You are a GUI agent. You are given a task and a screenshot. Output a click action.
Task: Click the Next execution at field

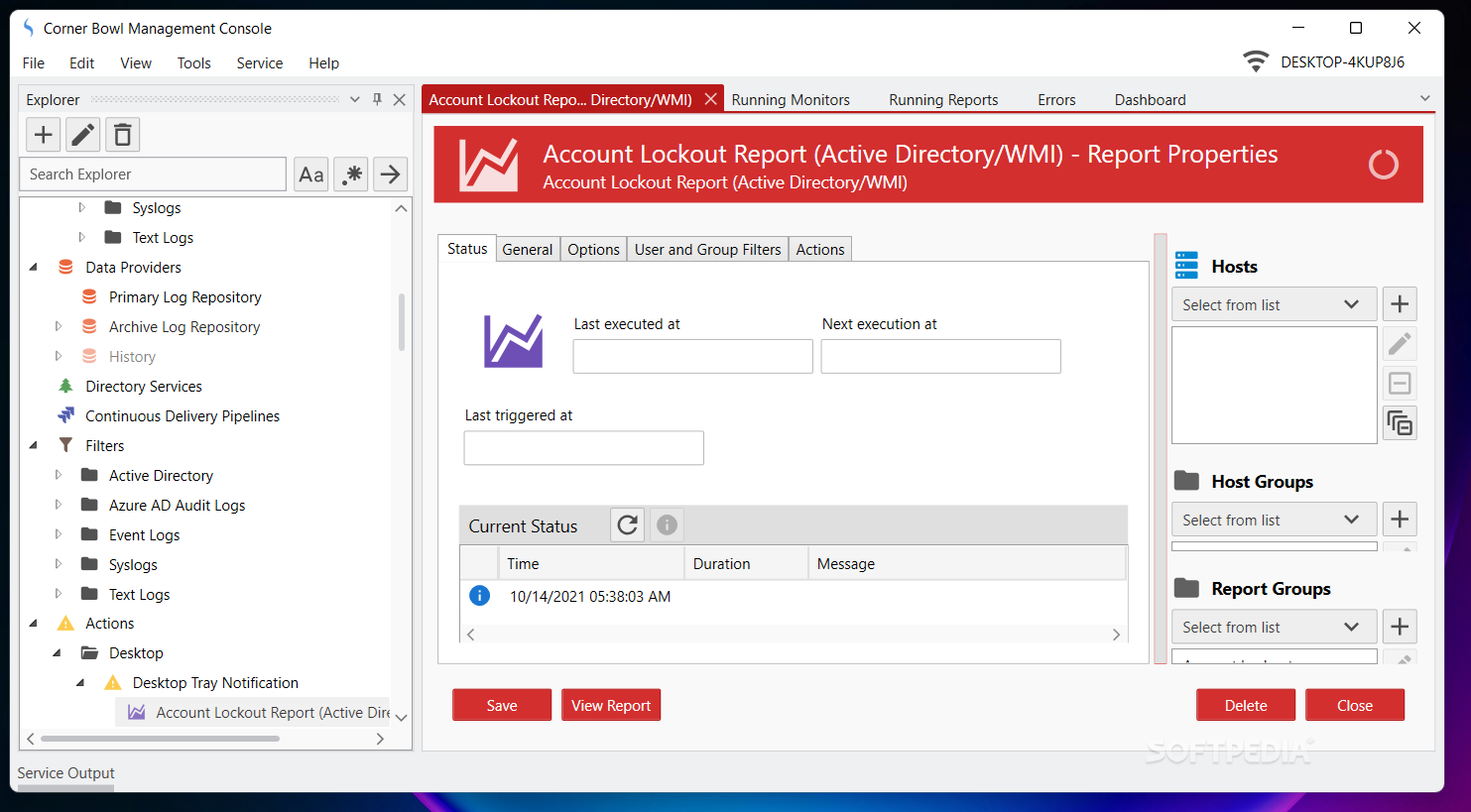pos(940,357)
